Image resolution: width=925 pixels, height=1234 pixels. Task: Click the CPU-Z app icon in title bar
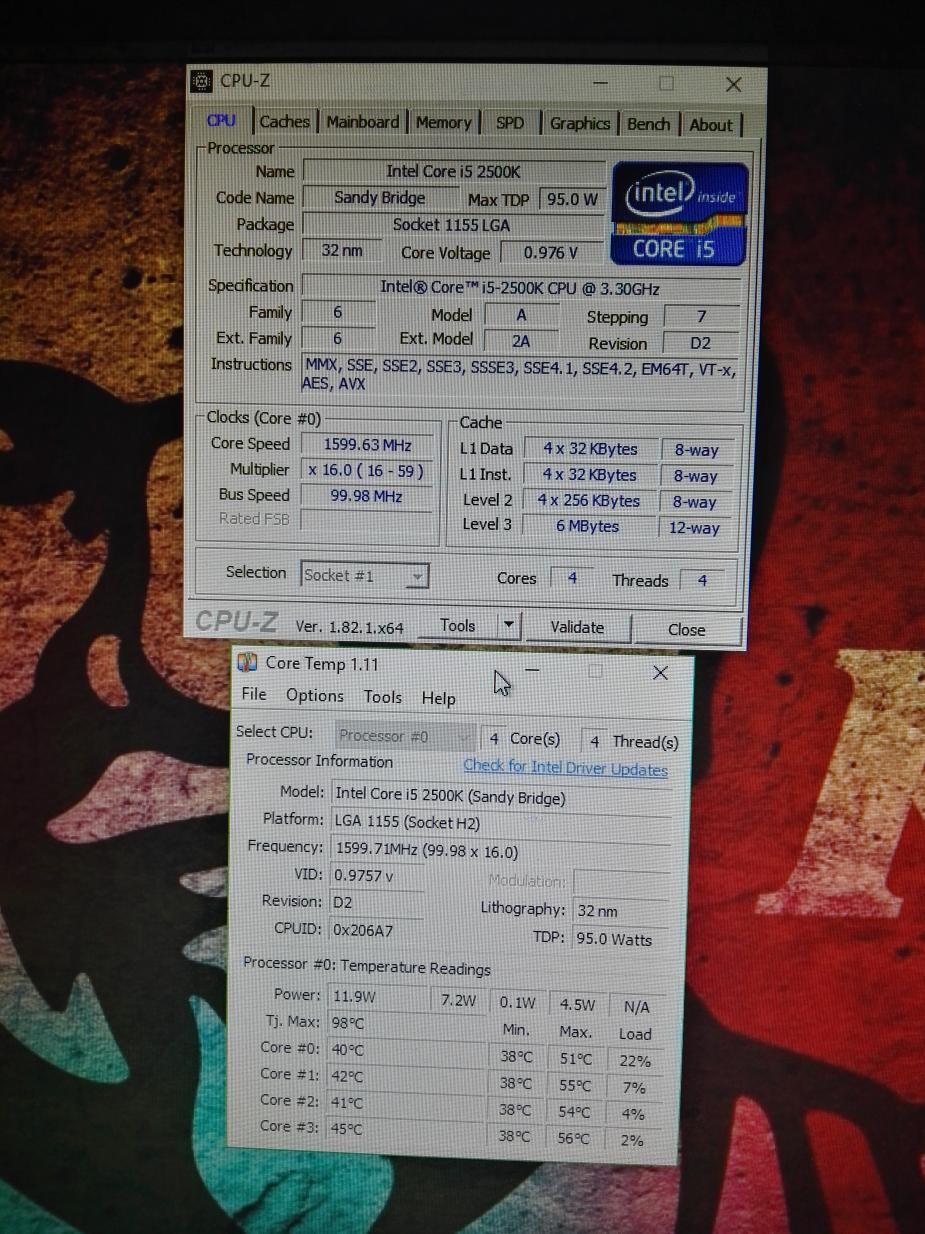tap(201, 81)
